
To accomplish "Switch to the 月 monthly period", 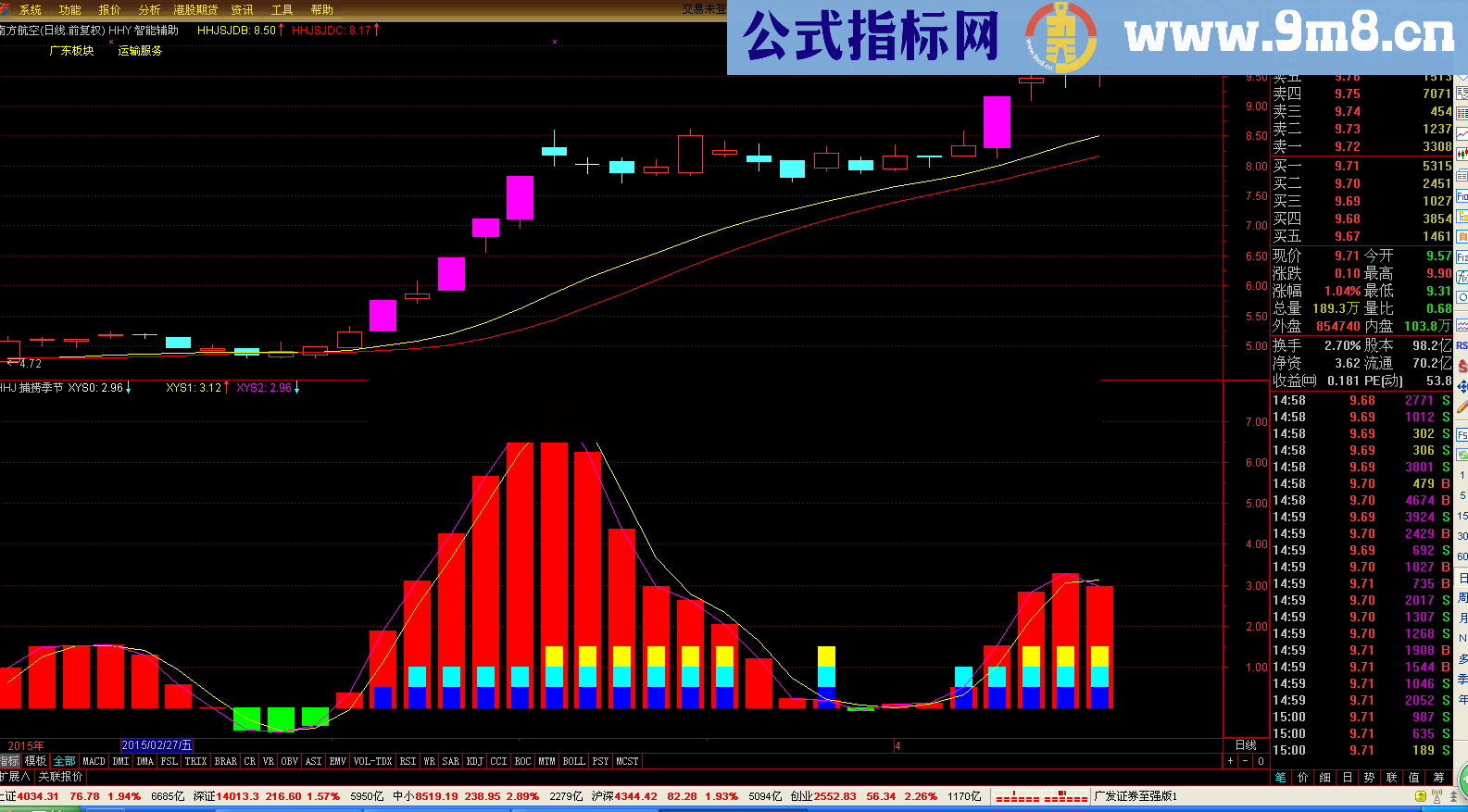I will point(1462,618).
